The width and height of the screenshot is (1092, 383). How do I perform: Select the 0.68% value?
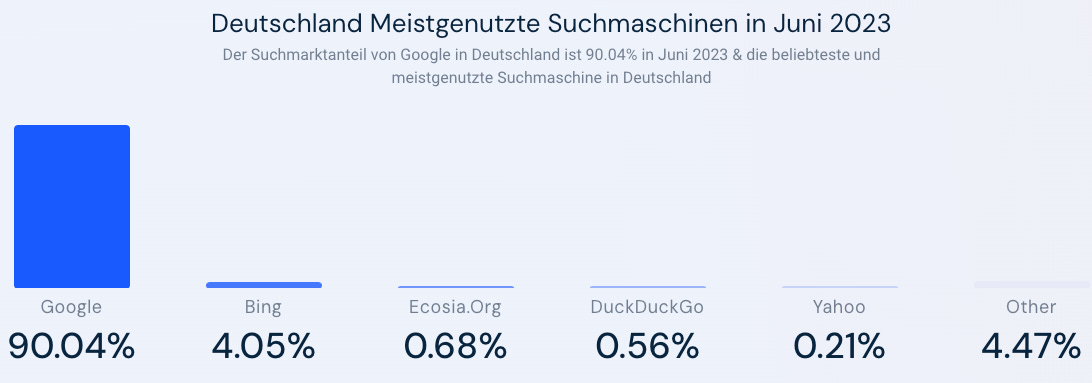click(x=455, y=346)
